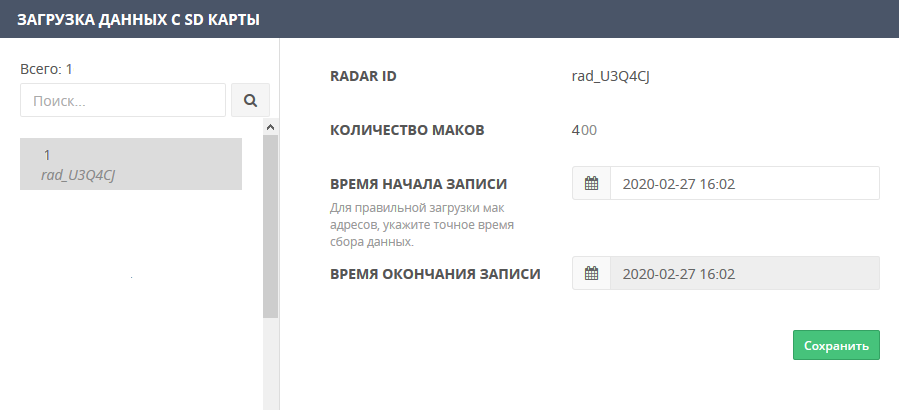Click the recording end time field

(x=744, y=273)
